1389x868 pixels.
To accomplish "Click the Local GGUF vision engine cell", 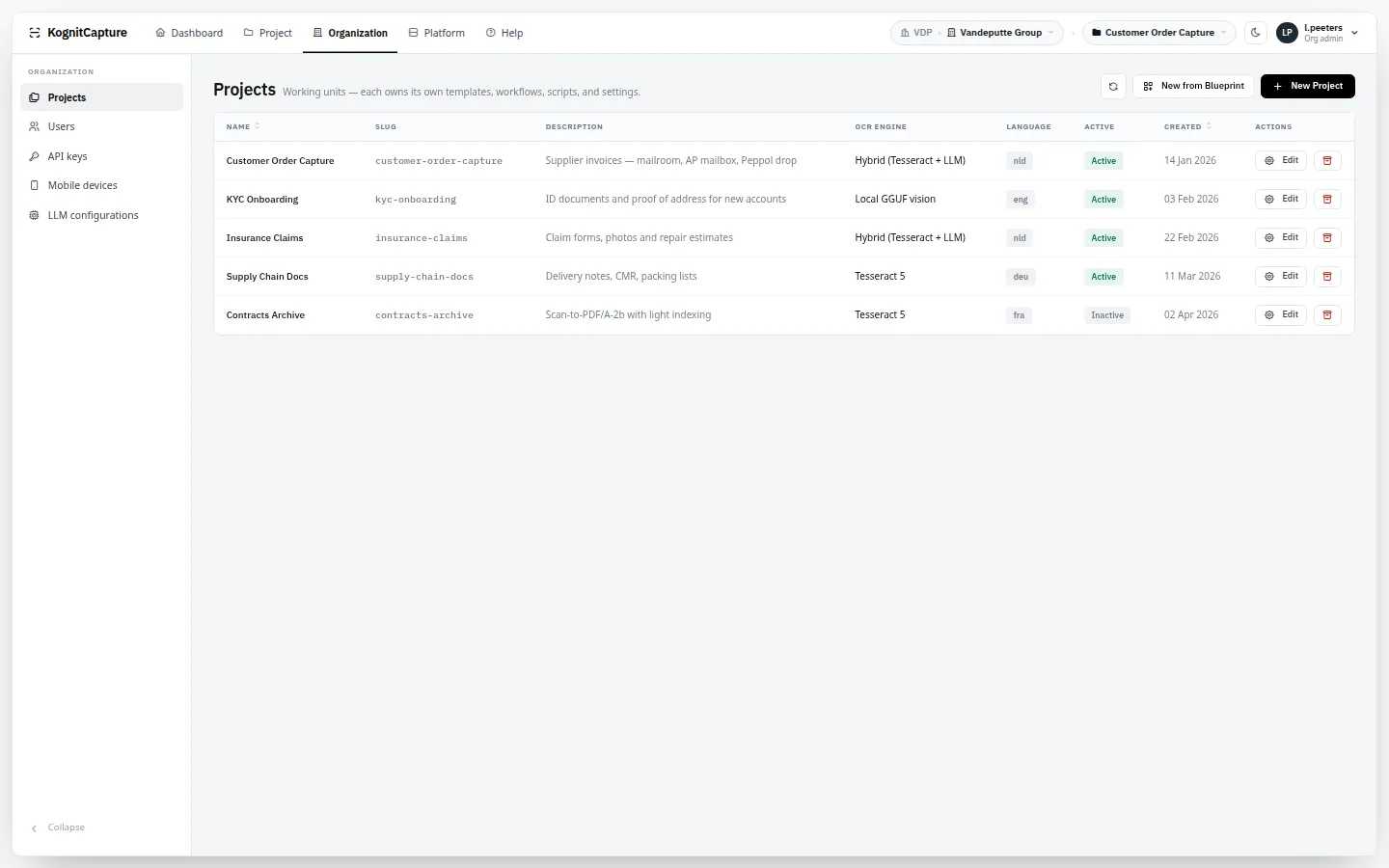I will pos(895,200).
